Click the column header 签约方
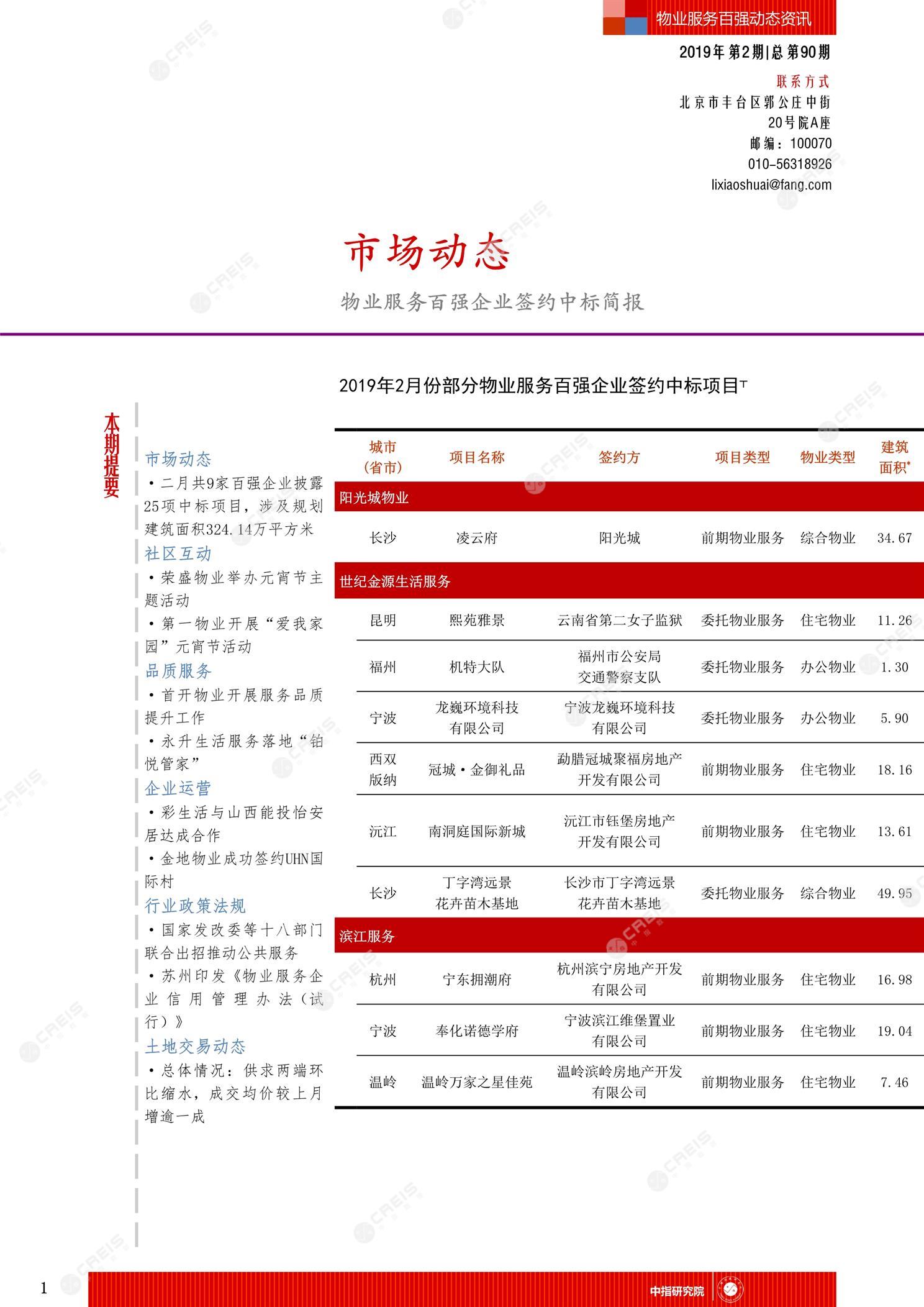This screenshot has width=924, height=1307. click(x=619, y=457)
